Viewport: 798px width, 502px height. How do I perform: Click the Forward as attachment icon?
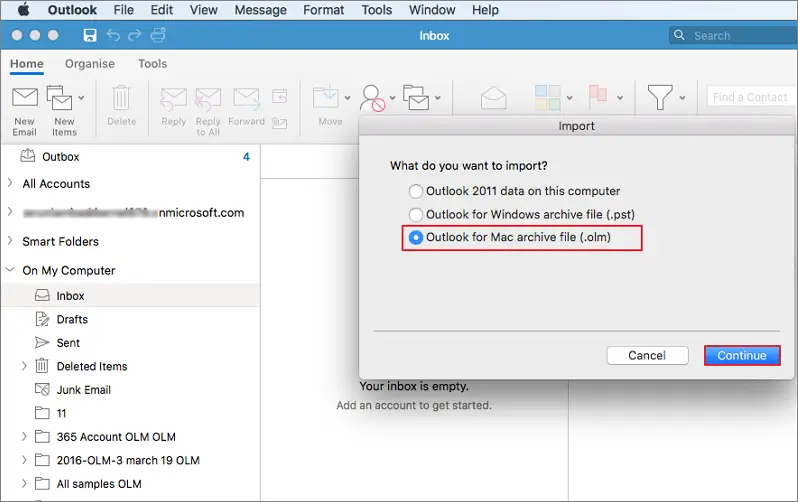(279, 123)
